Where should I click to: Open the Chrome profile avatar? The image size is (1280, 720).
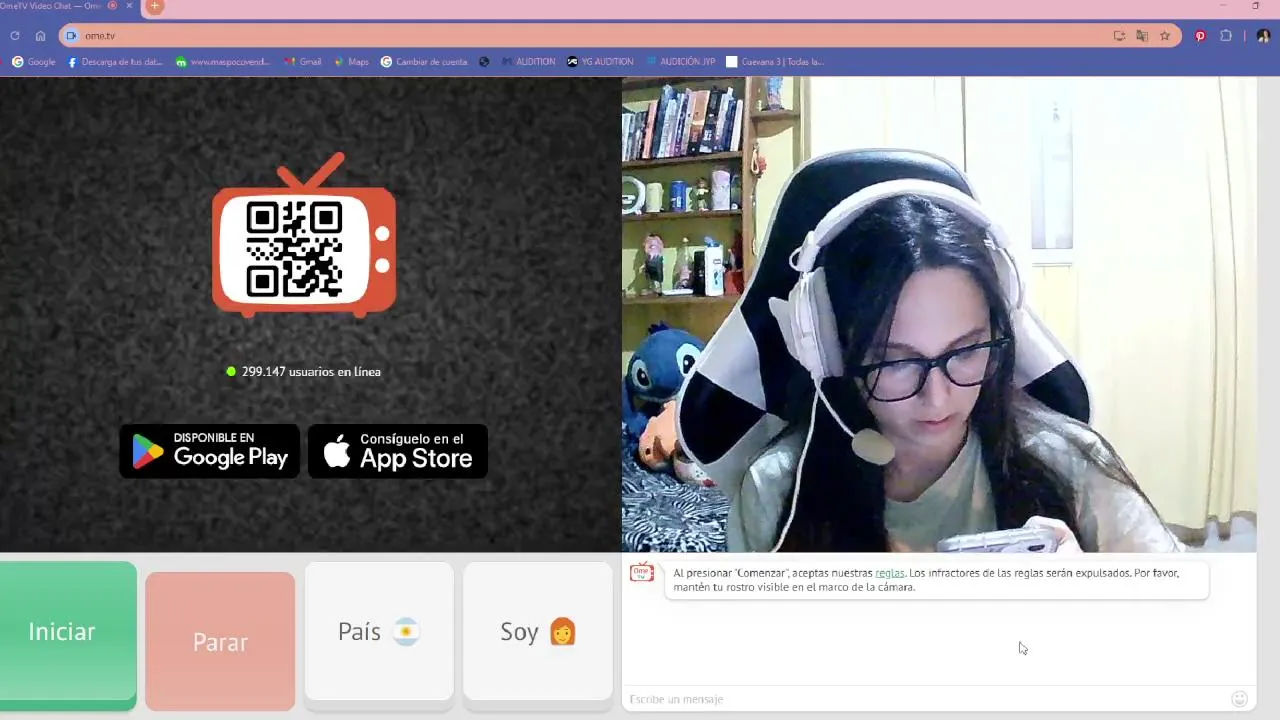click(x=1263, y=36)
